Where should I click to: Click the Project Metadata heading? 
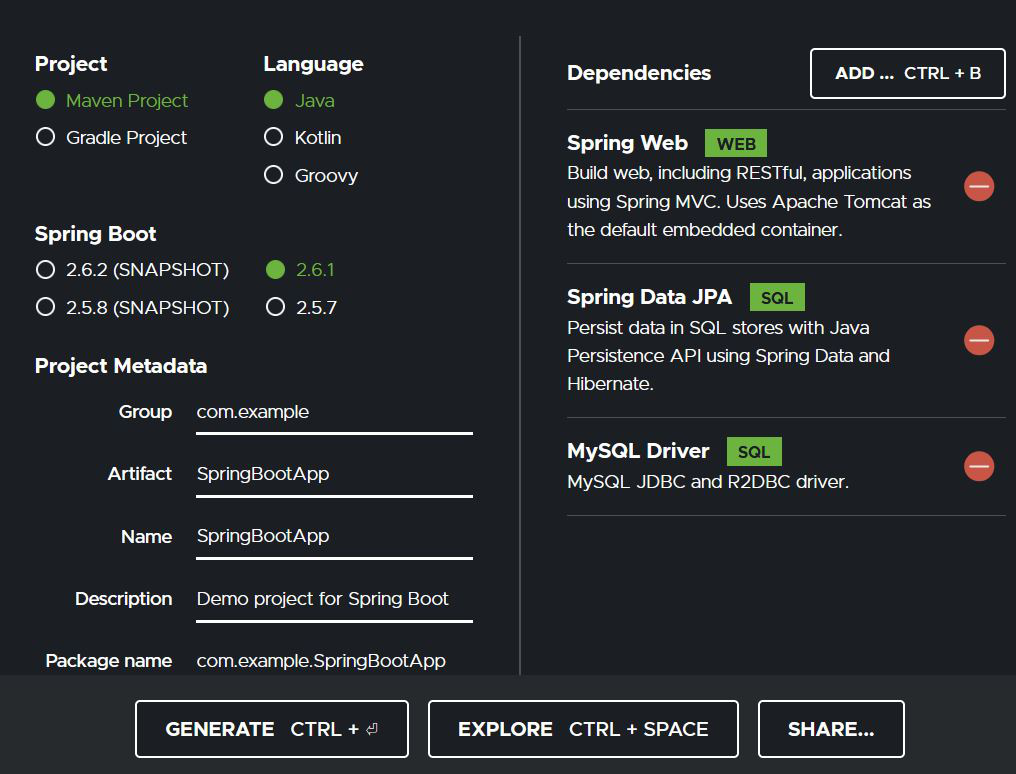pyautogui.click(x=121, y=366)
